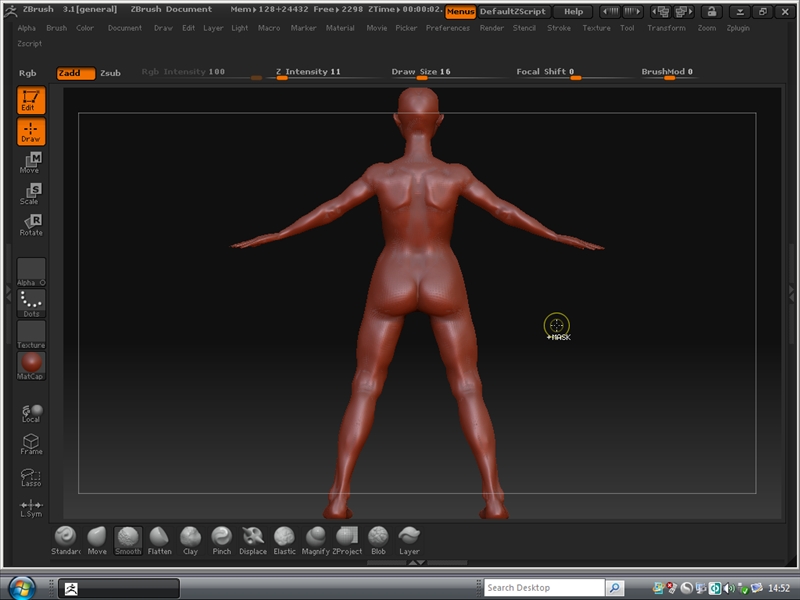Open the Document menu
800x600 pixels.
[x=125, y=28]
